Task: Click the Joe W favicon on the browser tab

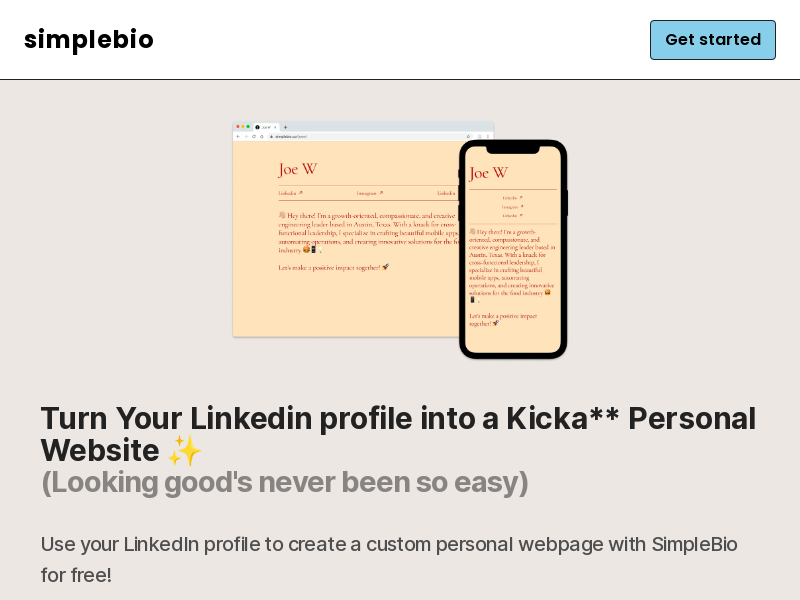Action: coord(258,126)
